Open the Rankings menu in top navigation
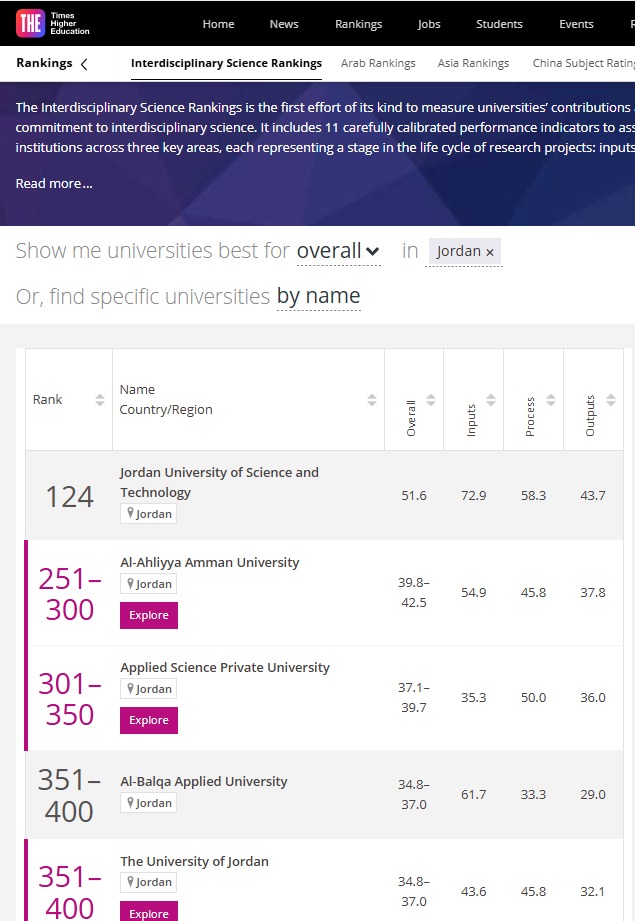Screen dimensions: 635x921 [358, 24]
